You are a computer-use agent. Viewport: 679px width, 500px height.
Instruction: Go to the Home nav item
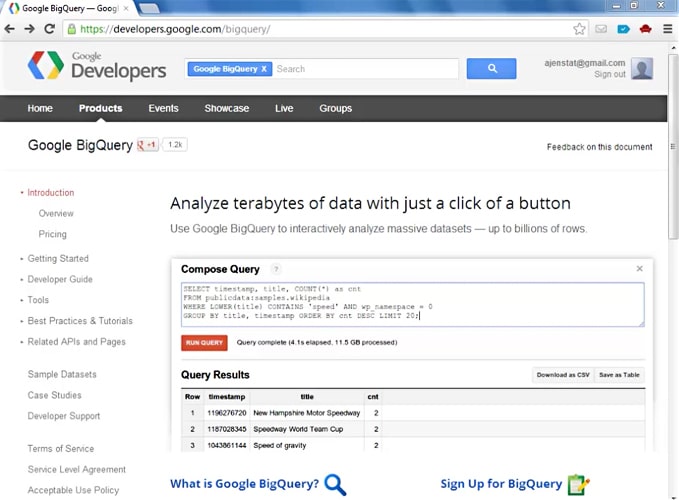pyautogui.click(x=40, y=108)
